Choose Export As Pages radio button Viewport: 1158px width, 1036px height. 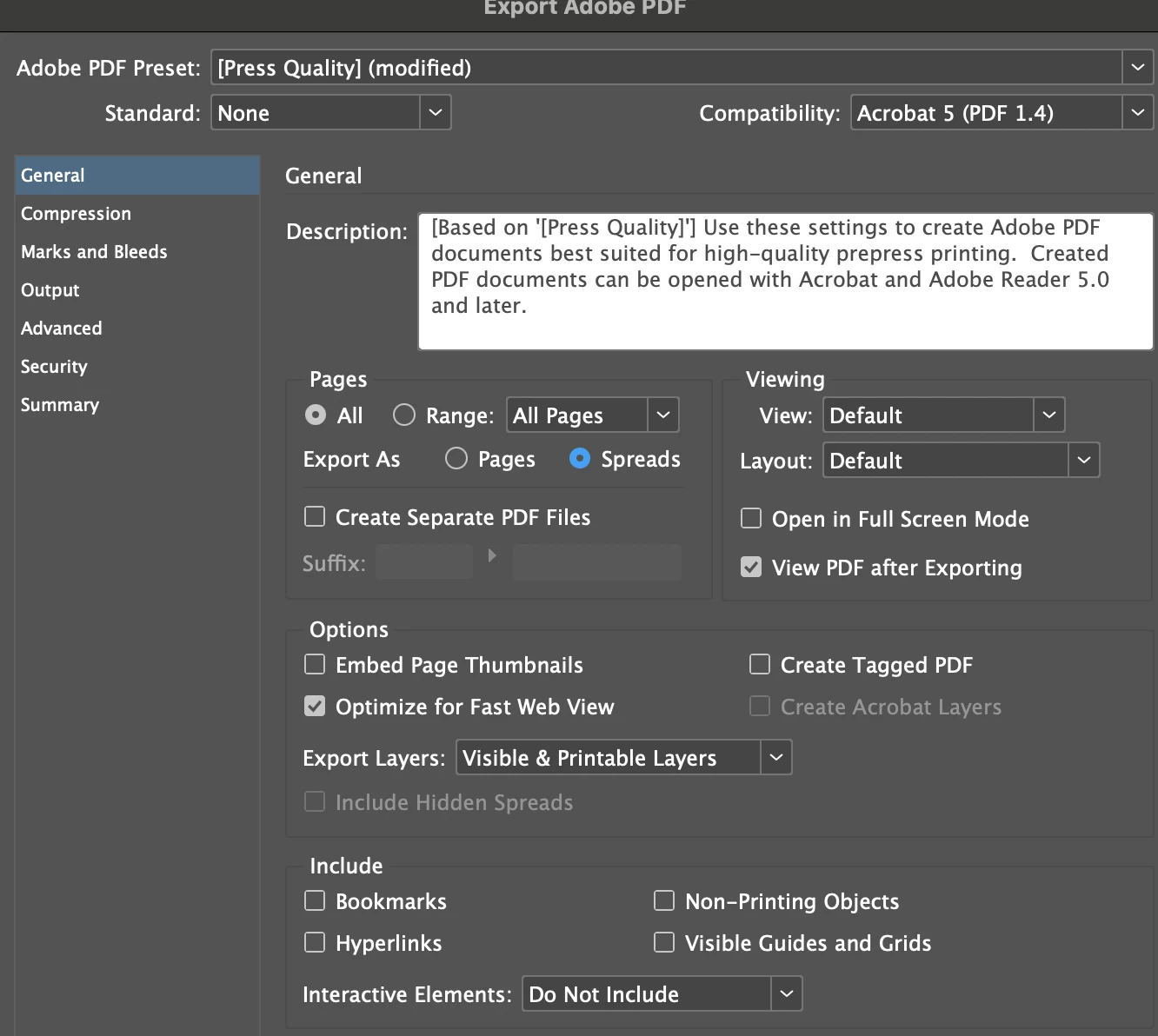point(456,459)
